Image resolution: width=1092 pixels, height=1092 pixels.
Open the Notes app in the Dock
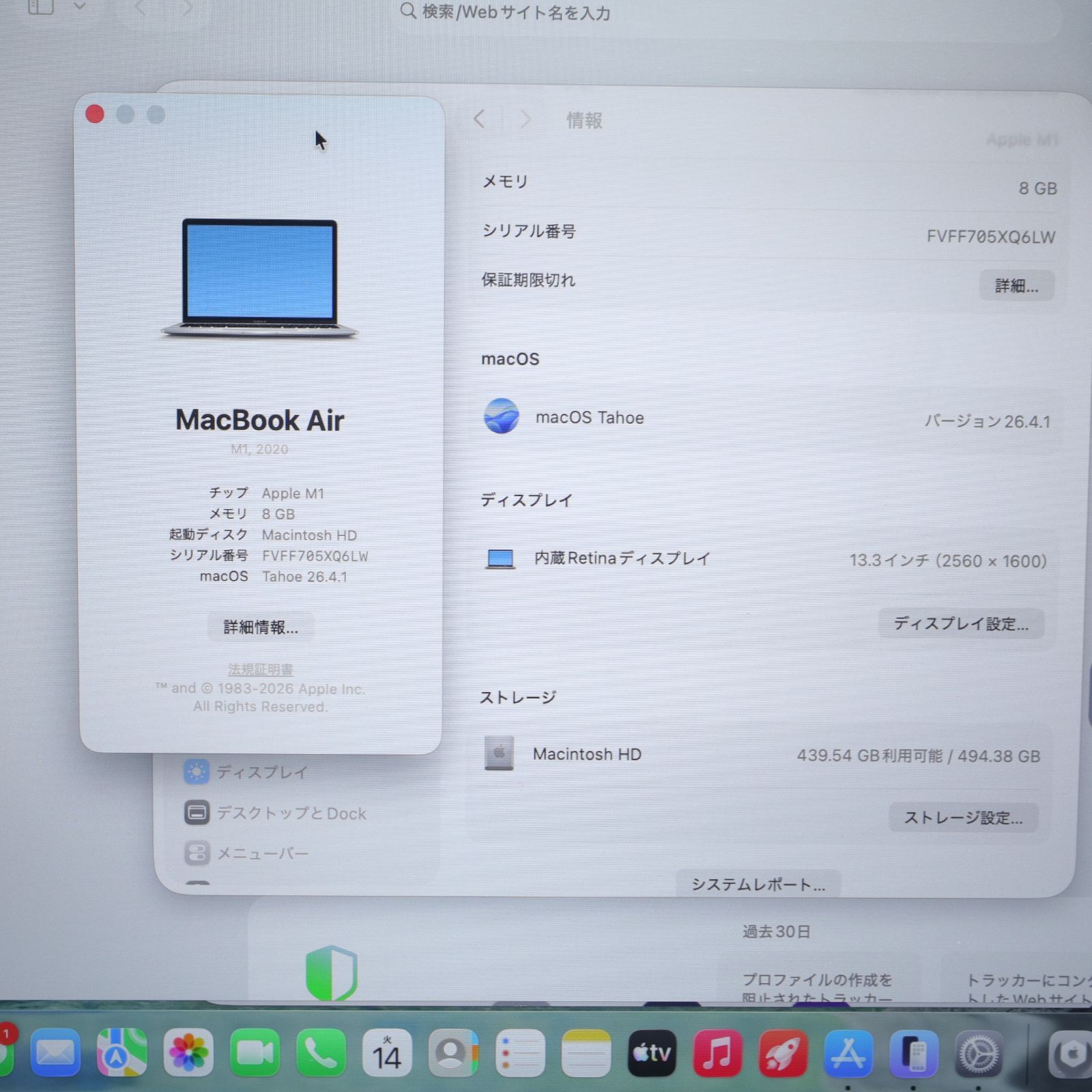(x=585, y=1053)
